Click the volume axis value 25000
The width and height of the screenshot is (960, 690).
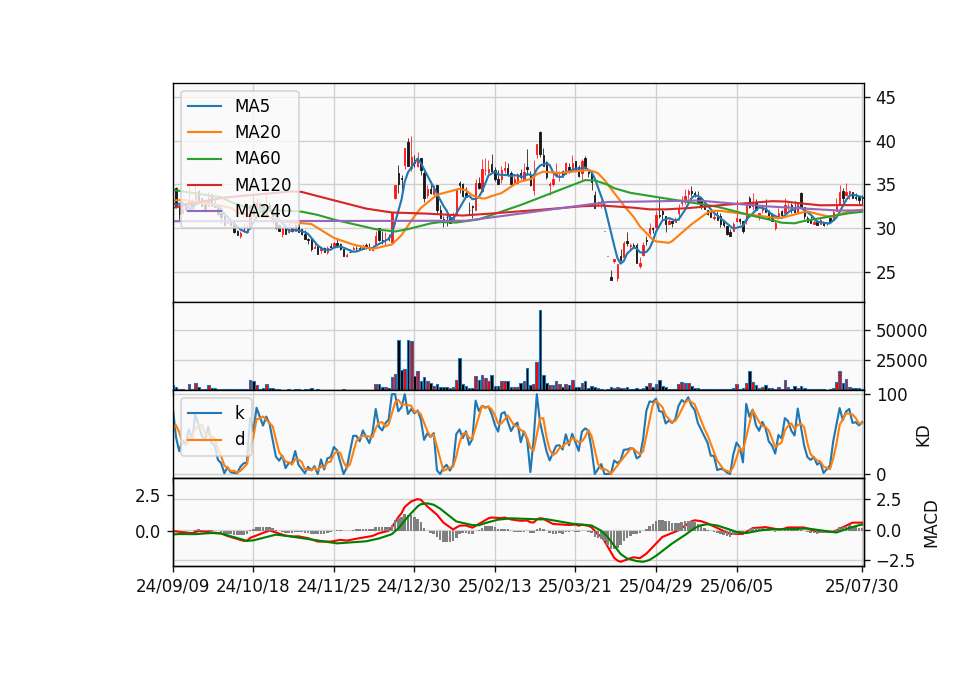point(901,361)
